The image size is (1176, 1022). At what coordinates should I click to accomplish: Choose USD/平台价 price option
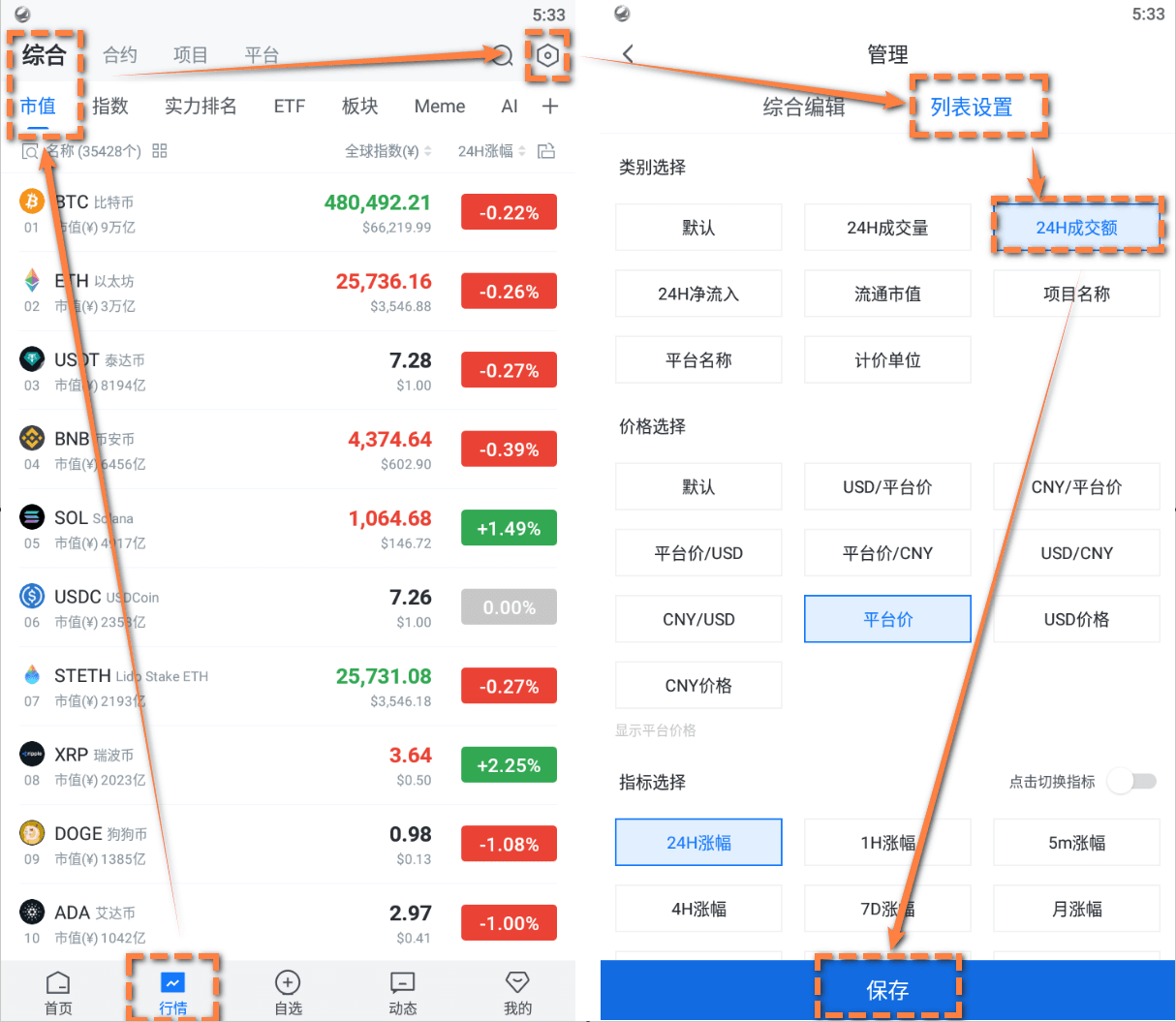click(887, 487)
